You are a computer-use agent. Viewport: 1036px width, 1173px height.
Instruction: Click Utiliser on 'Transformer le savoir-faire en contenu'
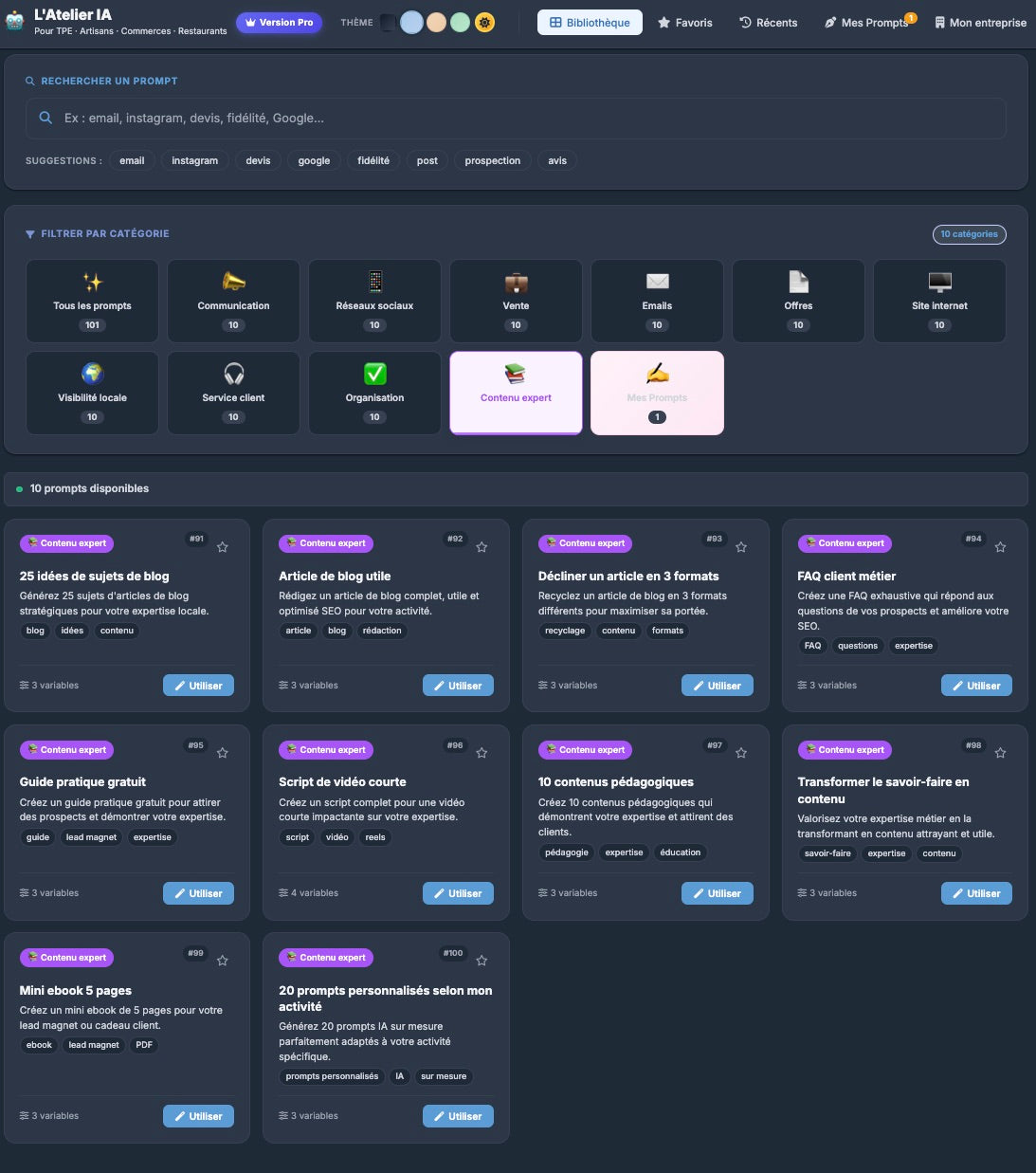976,893
